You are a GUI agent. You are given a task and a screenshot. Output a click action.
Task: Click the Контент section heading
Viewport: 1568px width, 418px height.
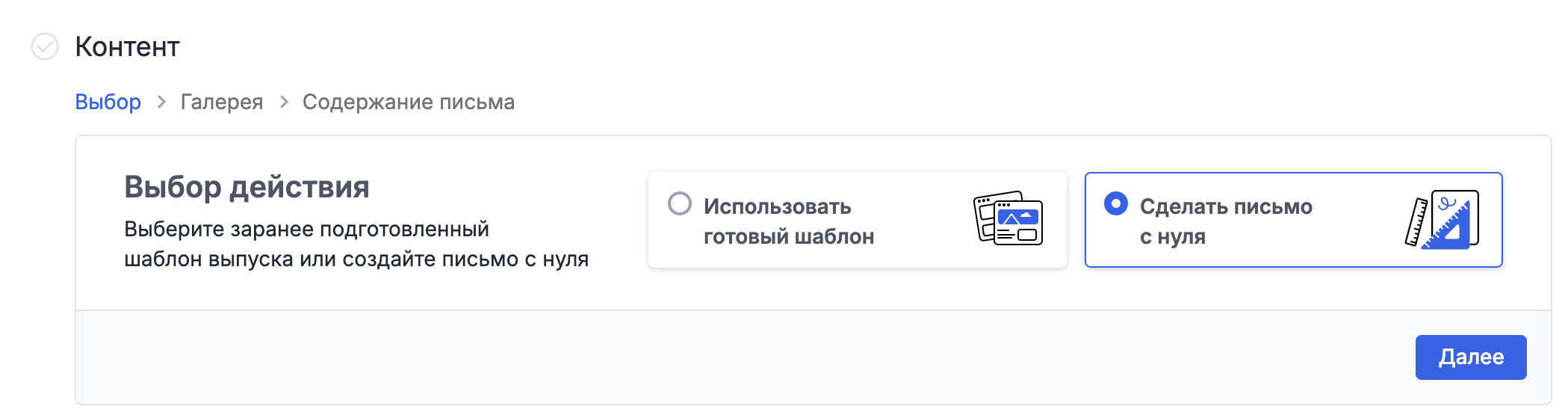(128, 47)
